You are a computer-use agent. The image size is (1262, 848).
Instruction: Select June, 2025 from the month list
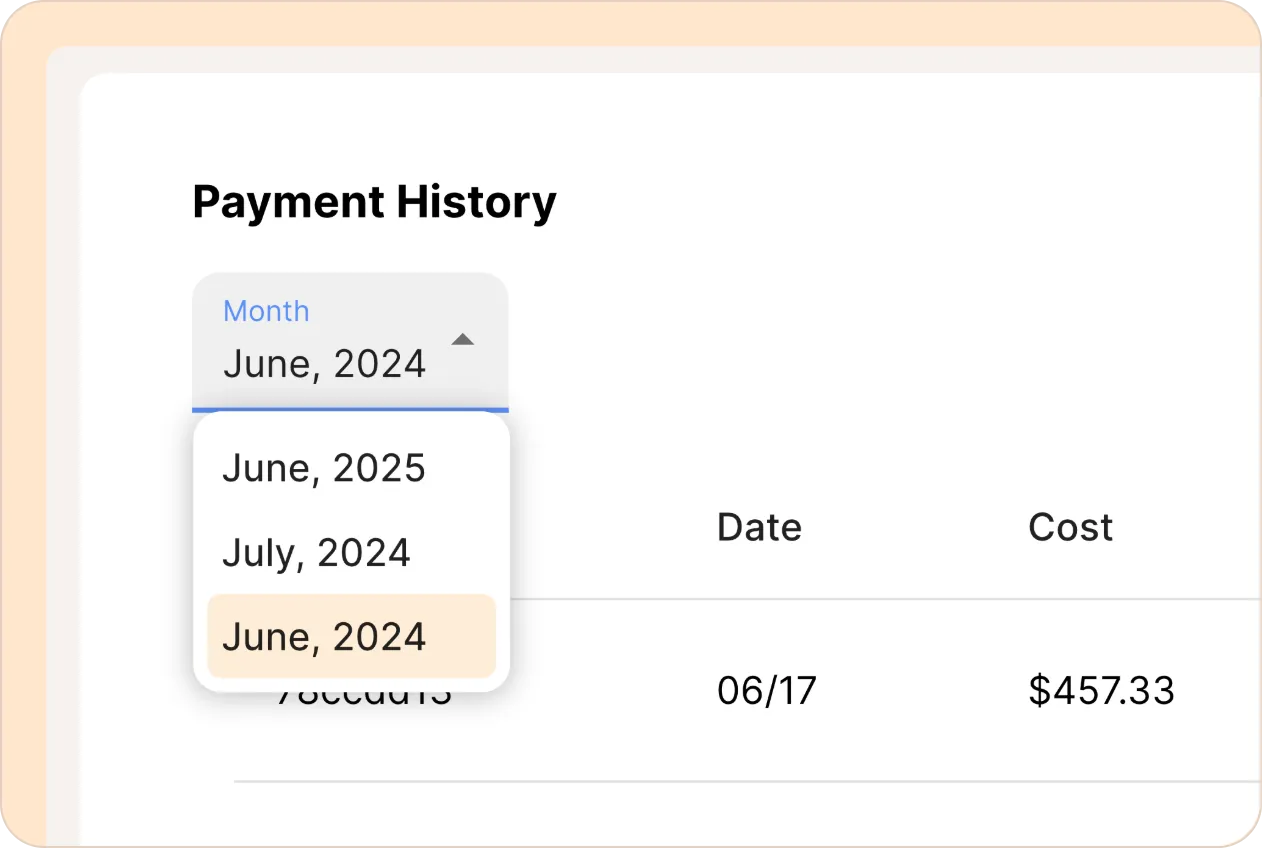(324, 468)
